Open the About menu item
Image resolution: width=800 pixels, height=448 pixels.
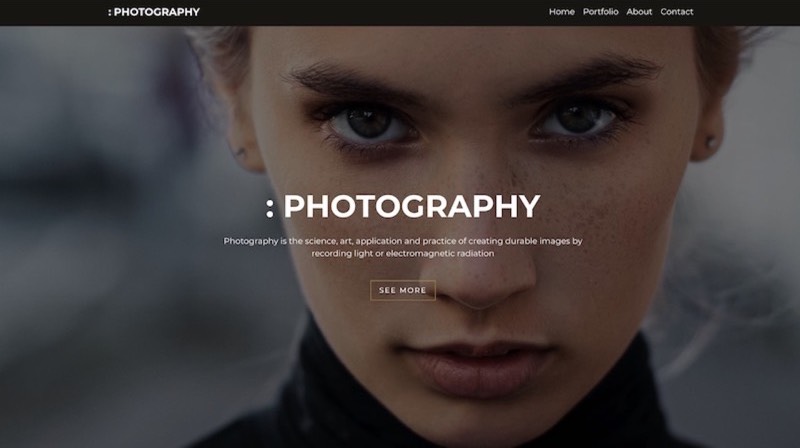[639, 12]
